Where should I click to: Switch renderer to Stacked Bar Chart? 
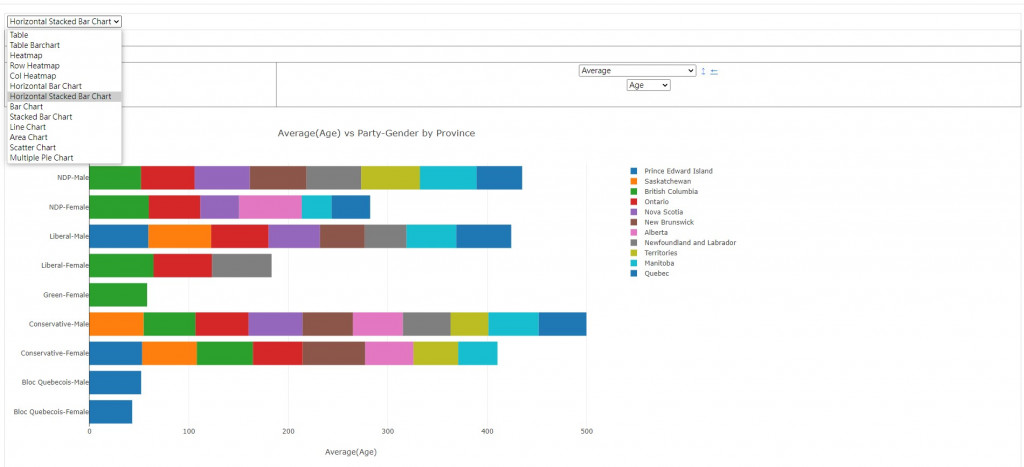pyautogui.click(x=64, y=117)
